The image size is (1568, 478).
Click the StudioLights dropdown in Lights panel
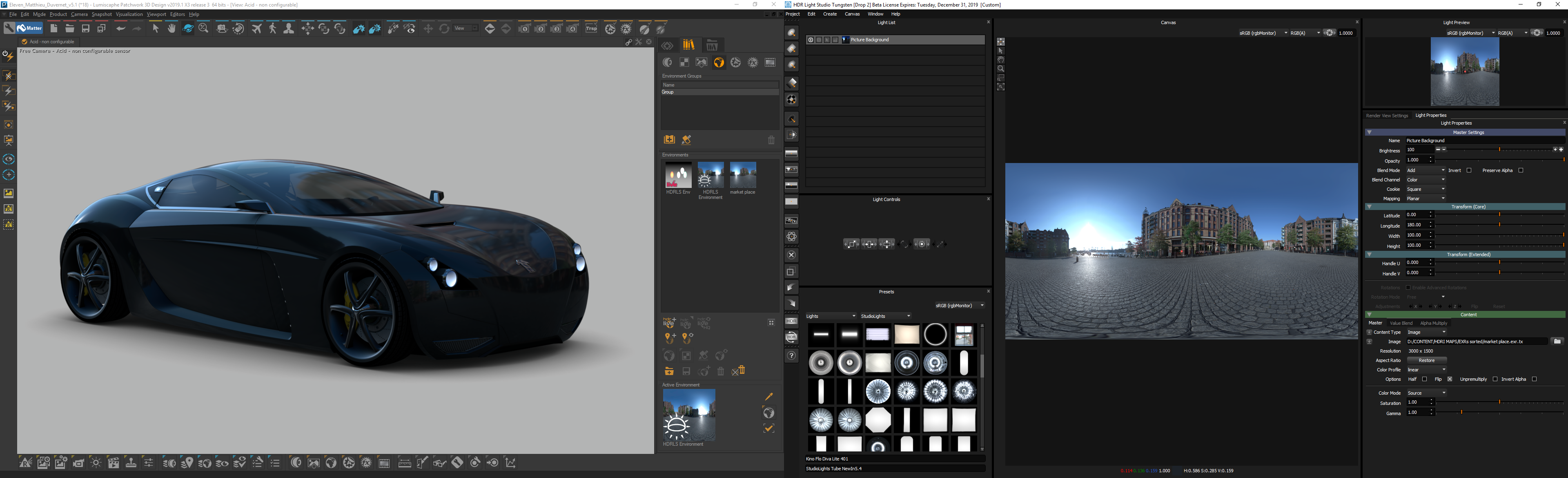[877, 316]
